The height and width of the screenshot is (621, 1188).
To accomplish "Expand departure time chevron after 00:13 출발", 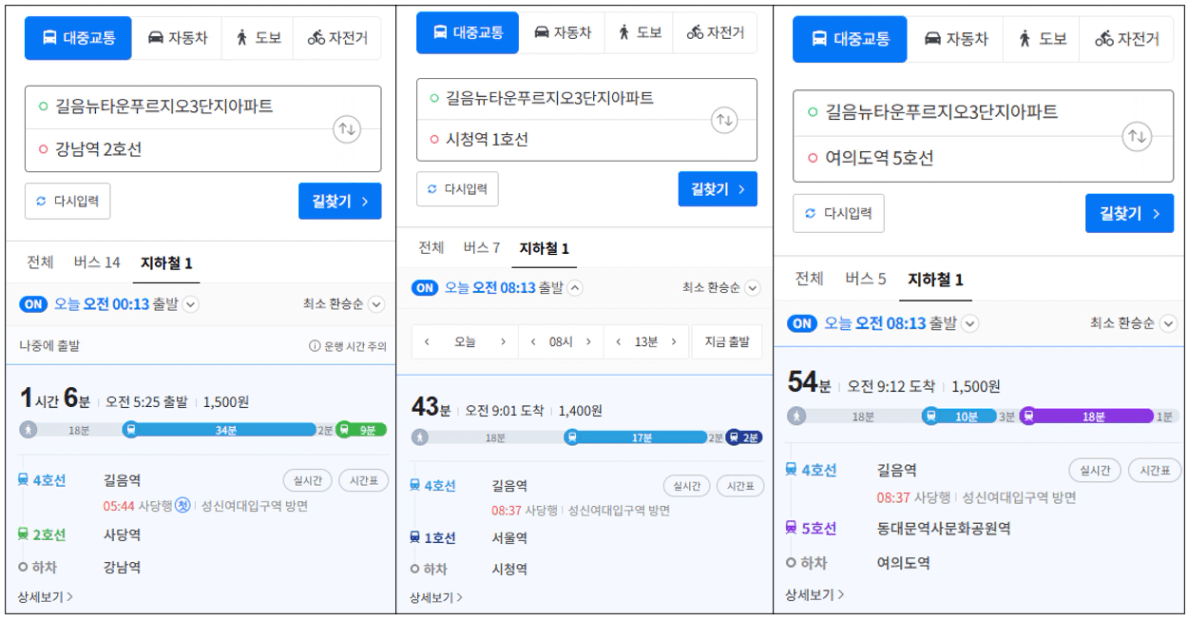I will pos(190,305).
